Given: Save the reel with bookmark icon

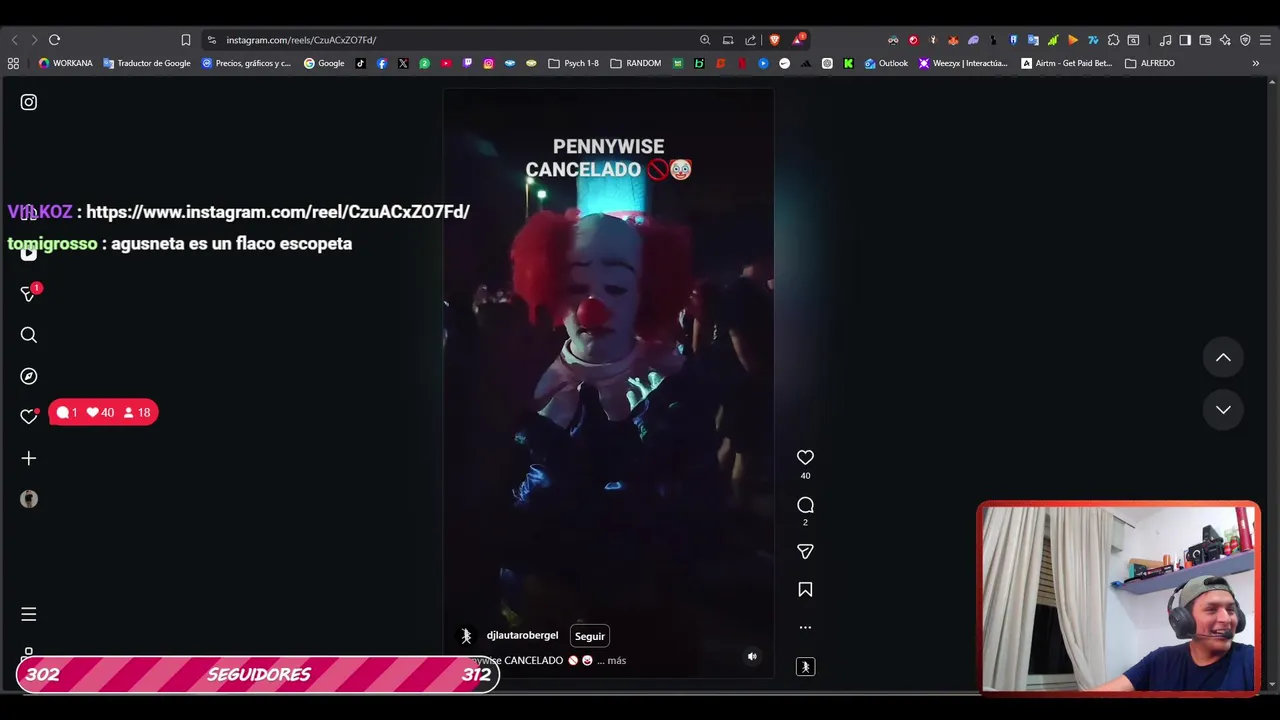Looking at the screenshot, I should click(805, 590).
